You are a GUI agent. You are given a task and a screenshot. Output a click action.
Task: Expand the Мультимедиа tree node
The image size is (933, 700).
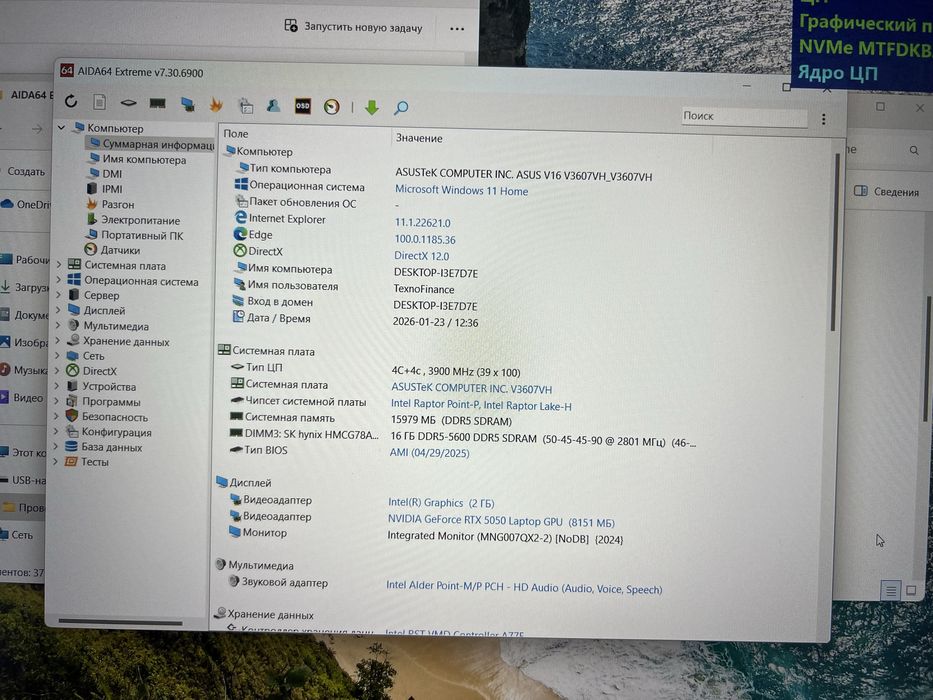(58, 325)
